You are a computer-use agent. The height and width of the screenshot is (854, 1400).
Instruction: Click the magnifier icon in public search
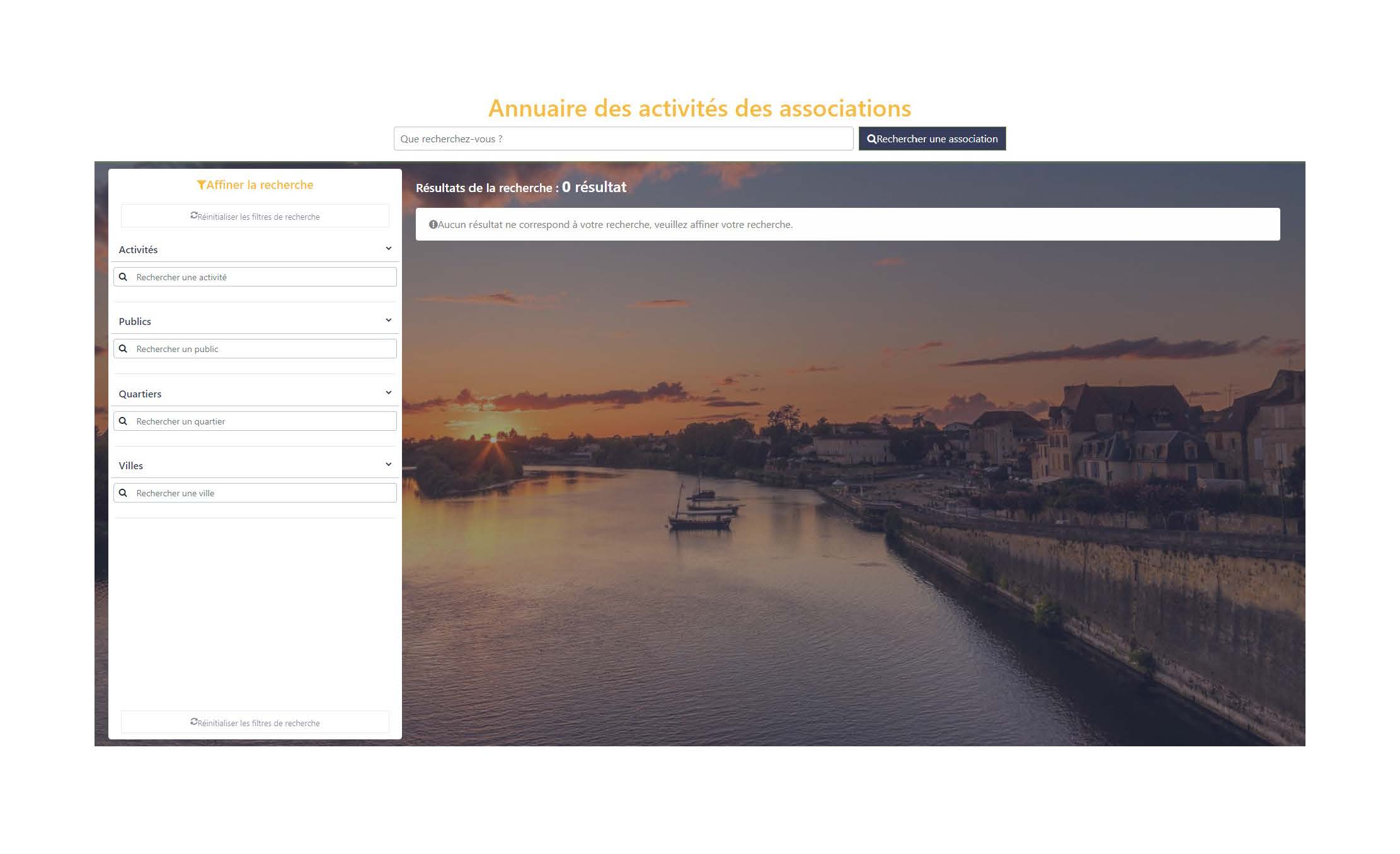click(123, 349)
